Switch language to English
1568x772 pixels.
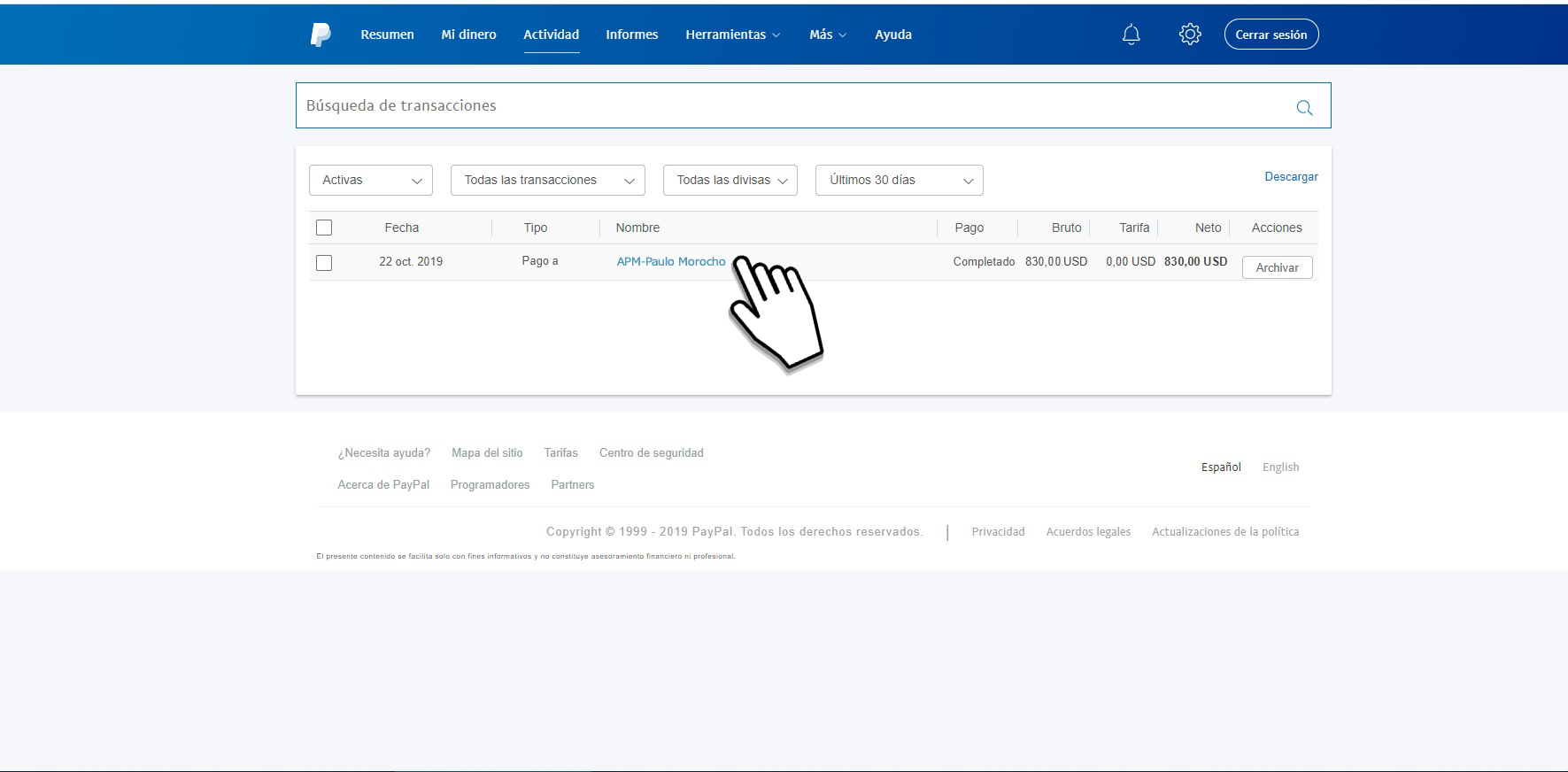1280,467
